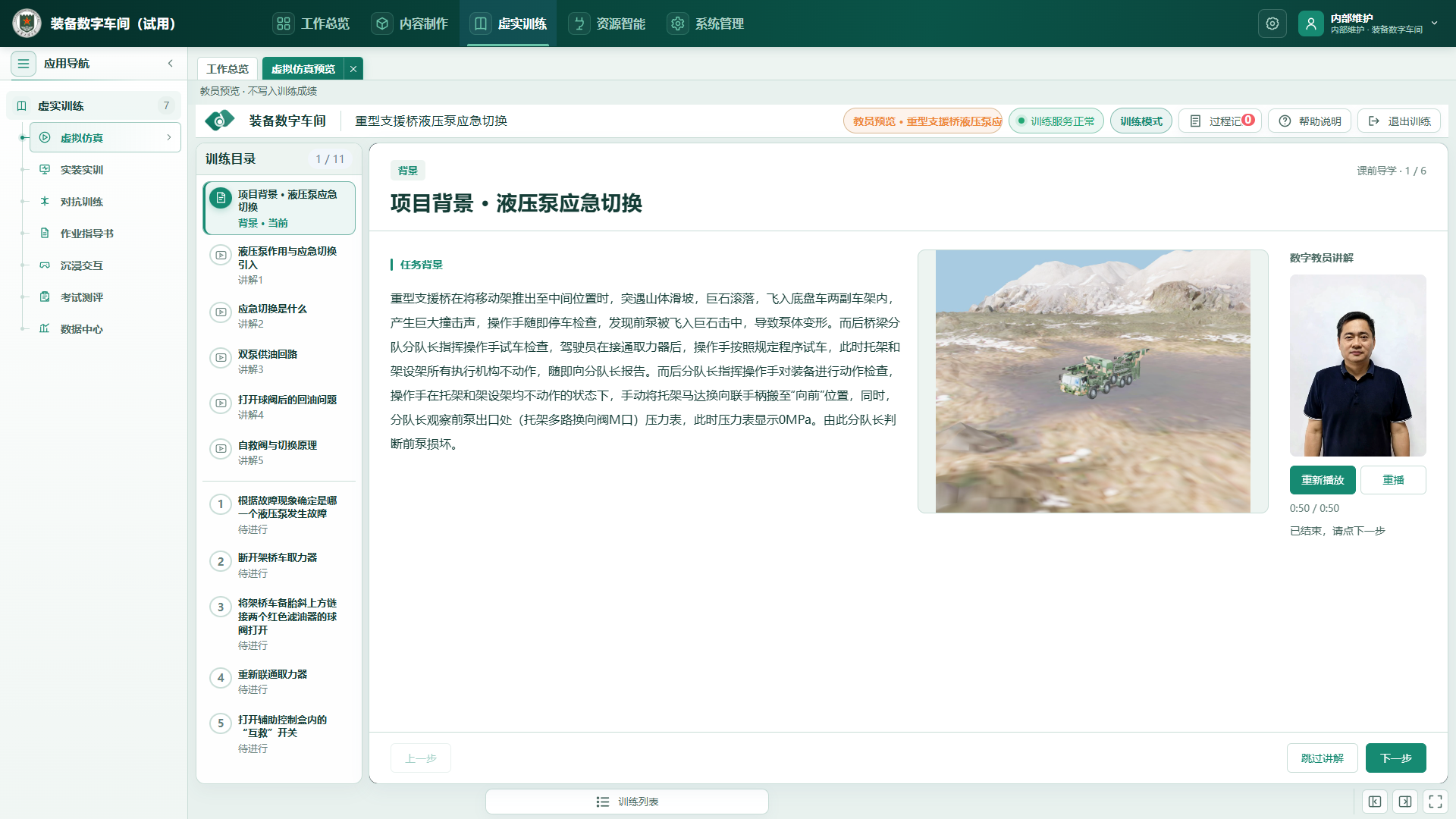
Task: Toggle fullscreen icon at bottom right
Action: [x=1435, y=802]
